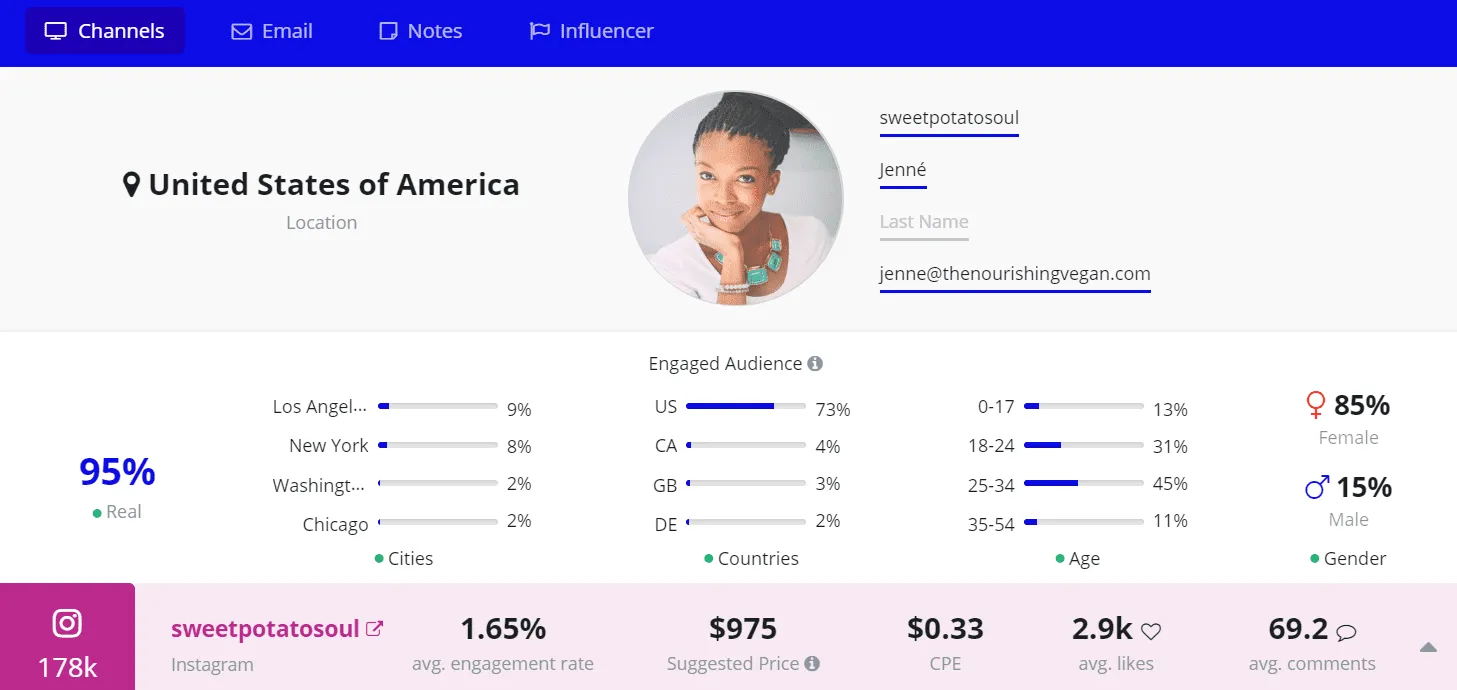Click the Last Name input field
The image size is (1457, 690).
point(924,222)
